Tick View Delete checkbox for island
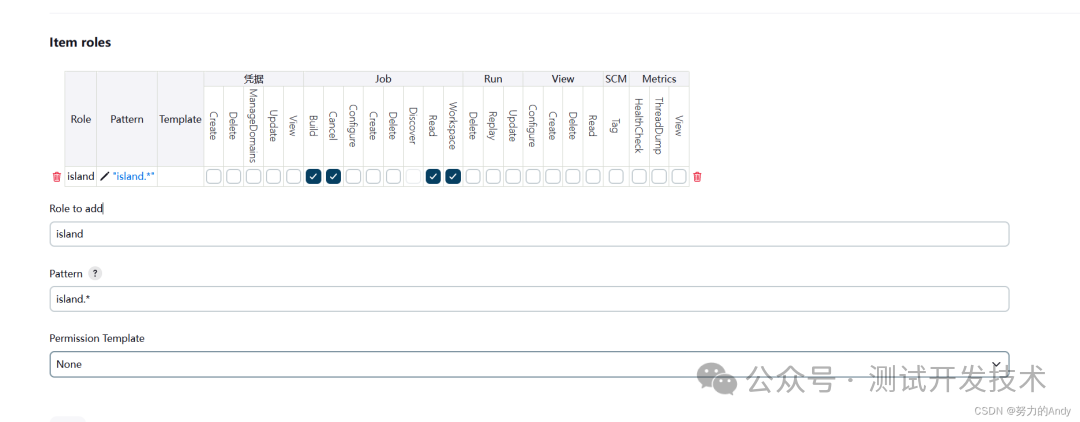Image resolution: width=1080 pixels, height=422 pixels. [x=573, y=176]
